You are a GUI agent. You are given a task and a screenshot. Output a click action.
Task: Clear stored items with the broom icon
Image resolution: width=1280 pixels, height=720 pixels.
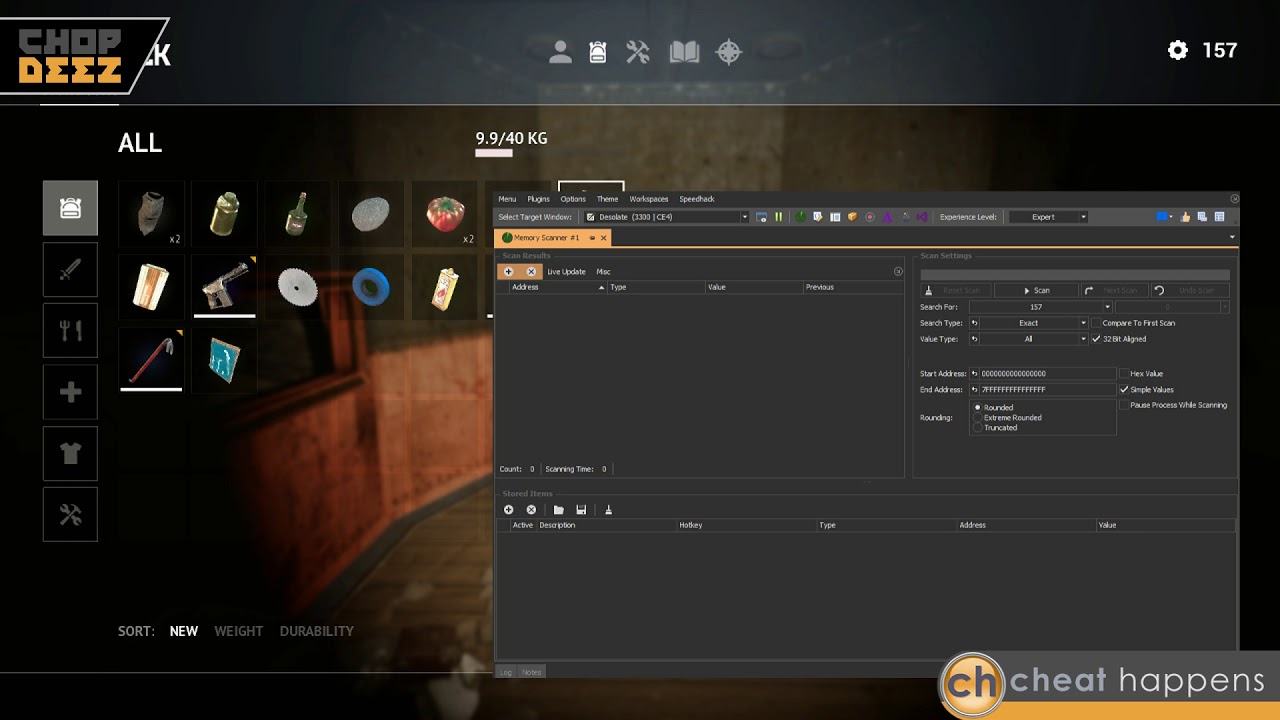(x=608, y=510)
